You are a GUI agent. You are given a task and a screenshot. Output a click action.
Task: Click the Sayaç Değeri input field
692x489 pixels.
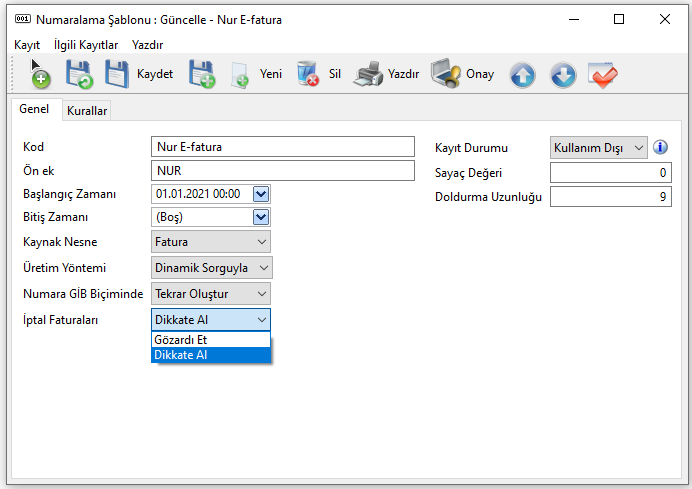(x=610, y=173)
